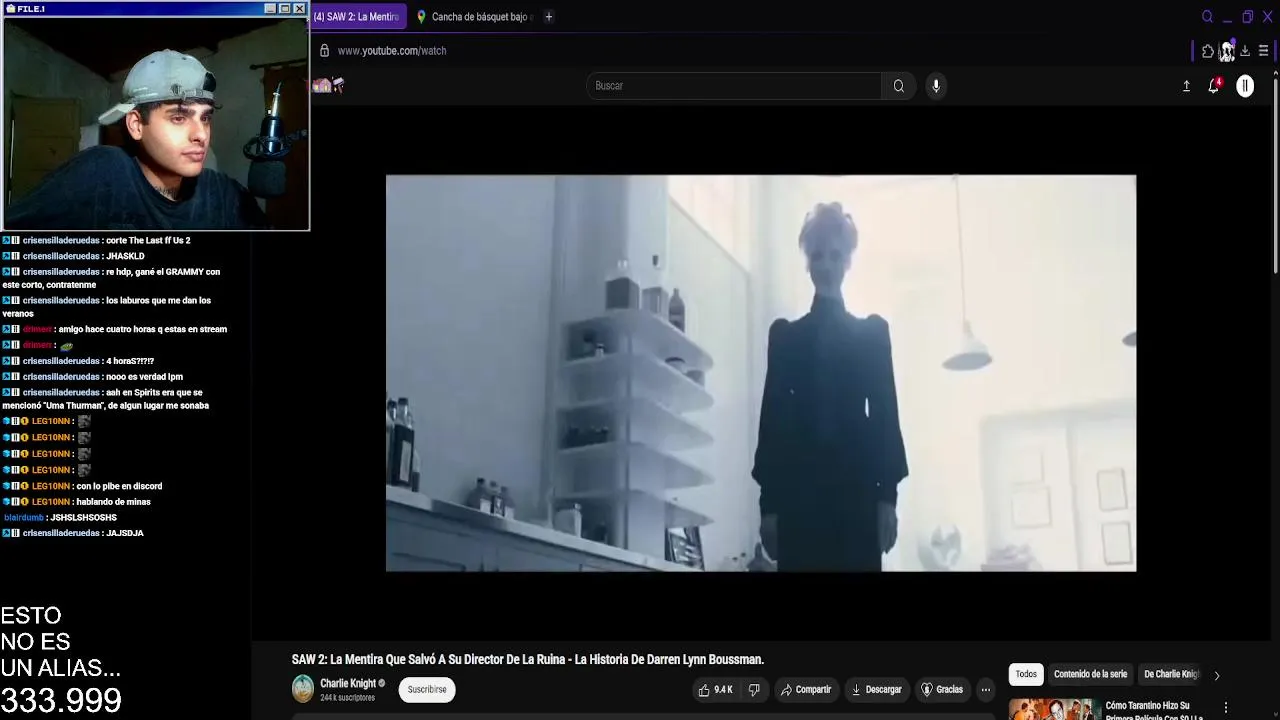Image resolution: width=1280 pixels, height=720 pixels.
Task: Click the 333.999 overlay number
Action: coord(61,700)
